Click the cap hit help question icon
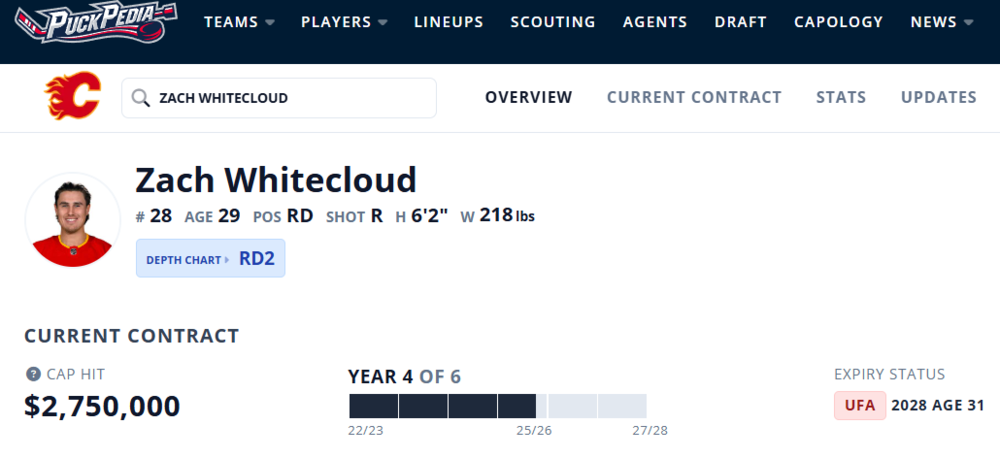 coord(33,375)
